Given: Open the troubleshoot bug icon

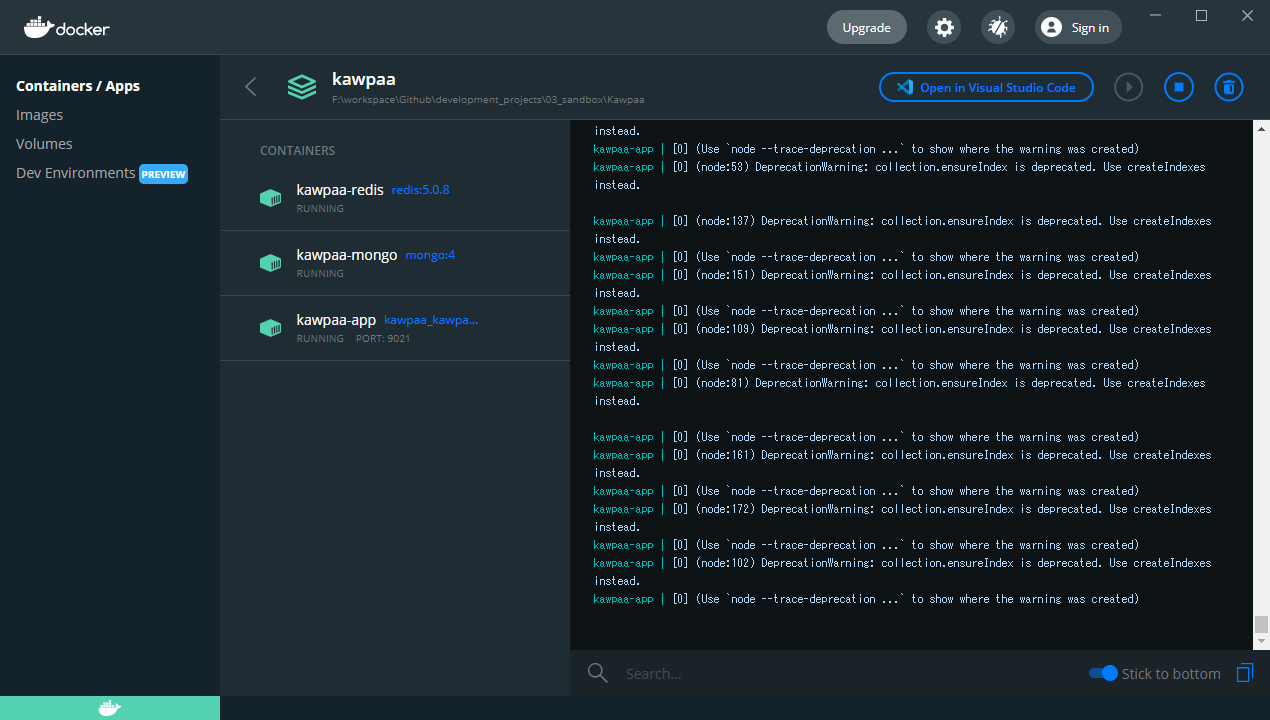Looking at the screenshot, I should [x=997, y=28].
